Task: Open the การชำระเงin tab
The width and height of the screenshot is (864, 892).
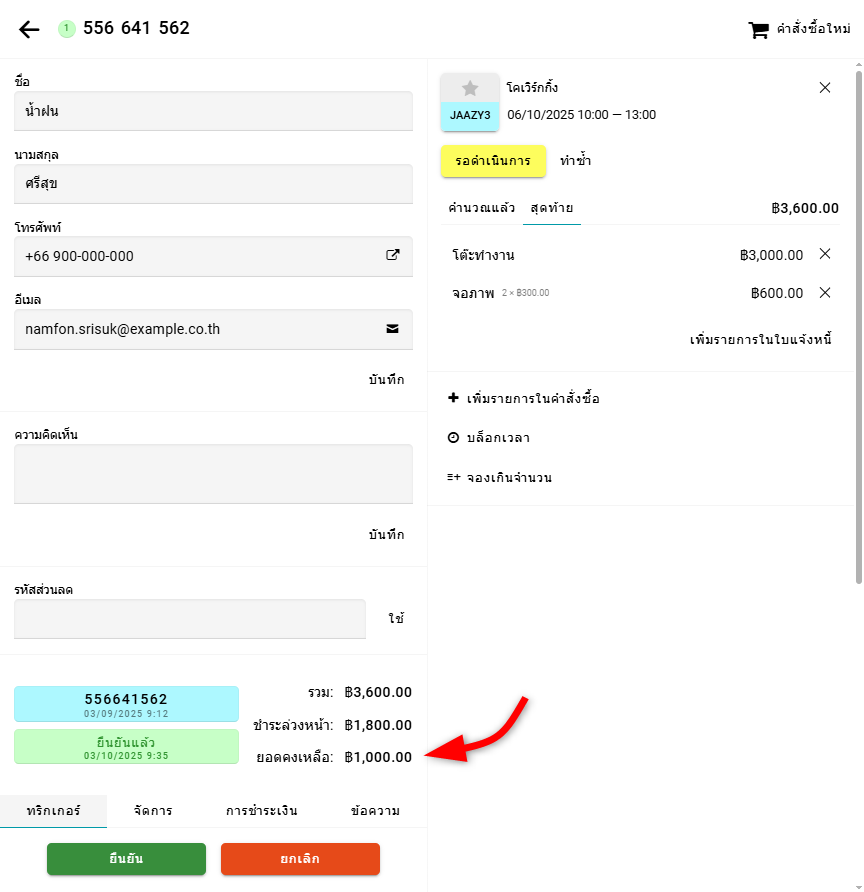Action: click(261, 811)
